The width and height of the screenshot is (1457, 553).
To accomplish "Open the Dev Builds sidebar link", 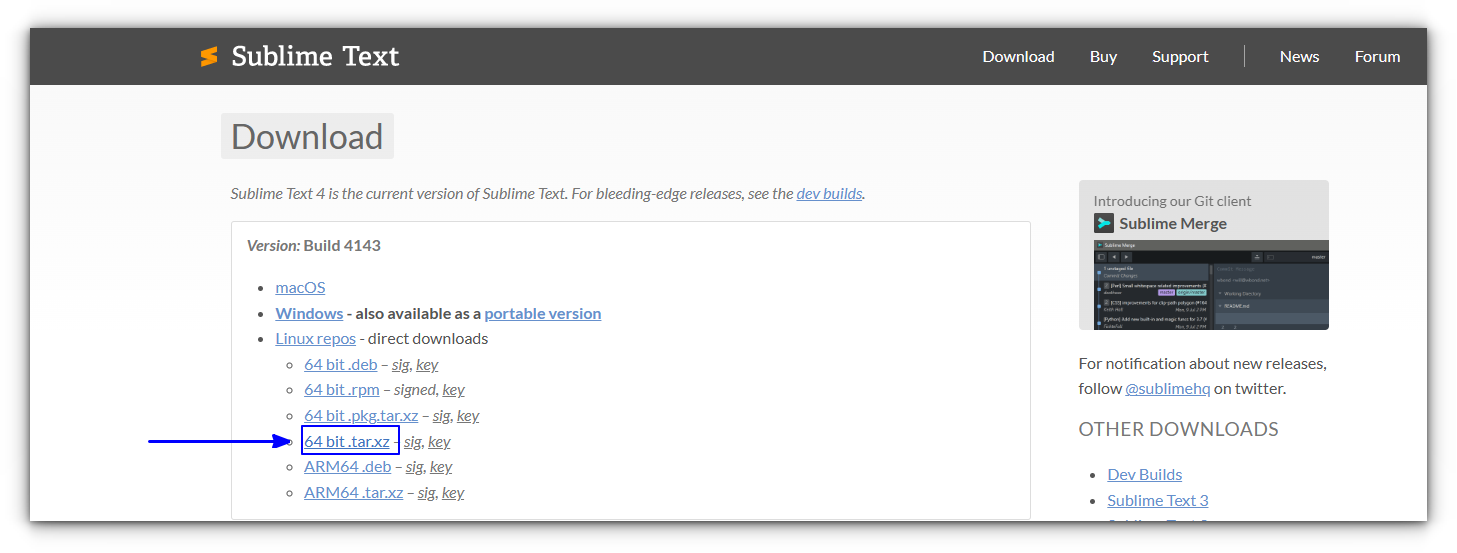I will [1145, 474].
